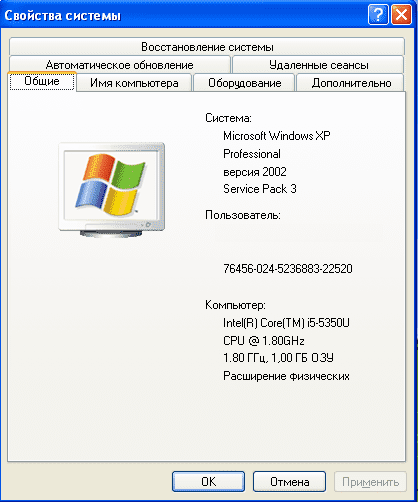The width and height of the screenshot is (418, 502).
Task: Click the Intel(R) Core(TM) i5-5350U line
Action: [286, 323]
